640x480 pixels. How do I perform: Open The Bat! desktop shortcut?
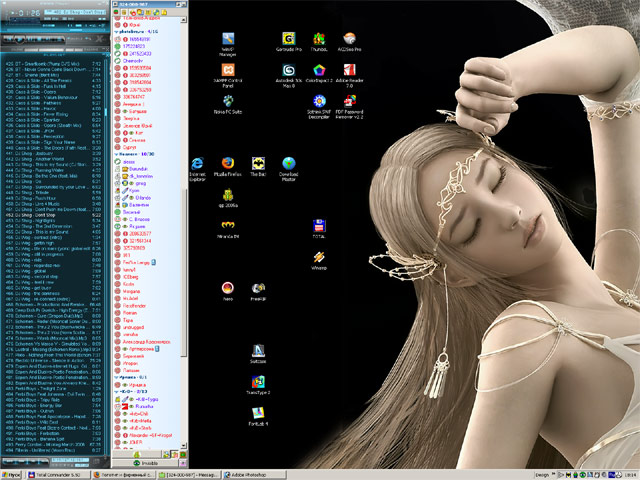coord(258,167)
